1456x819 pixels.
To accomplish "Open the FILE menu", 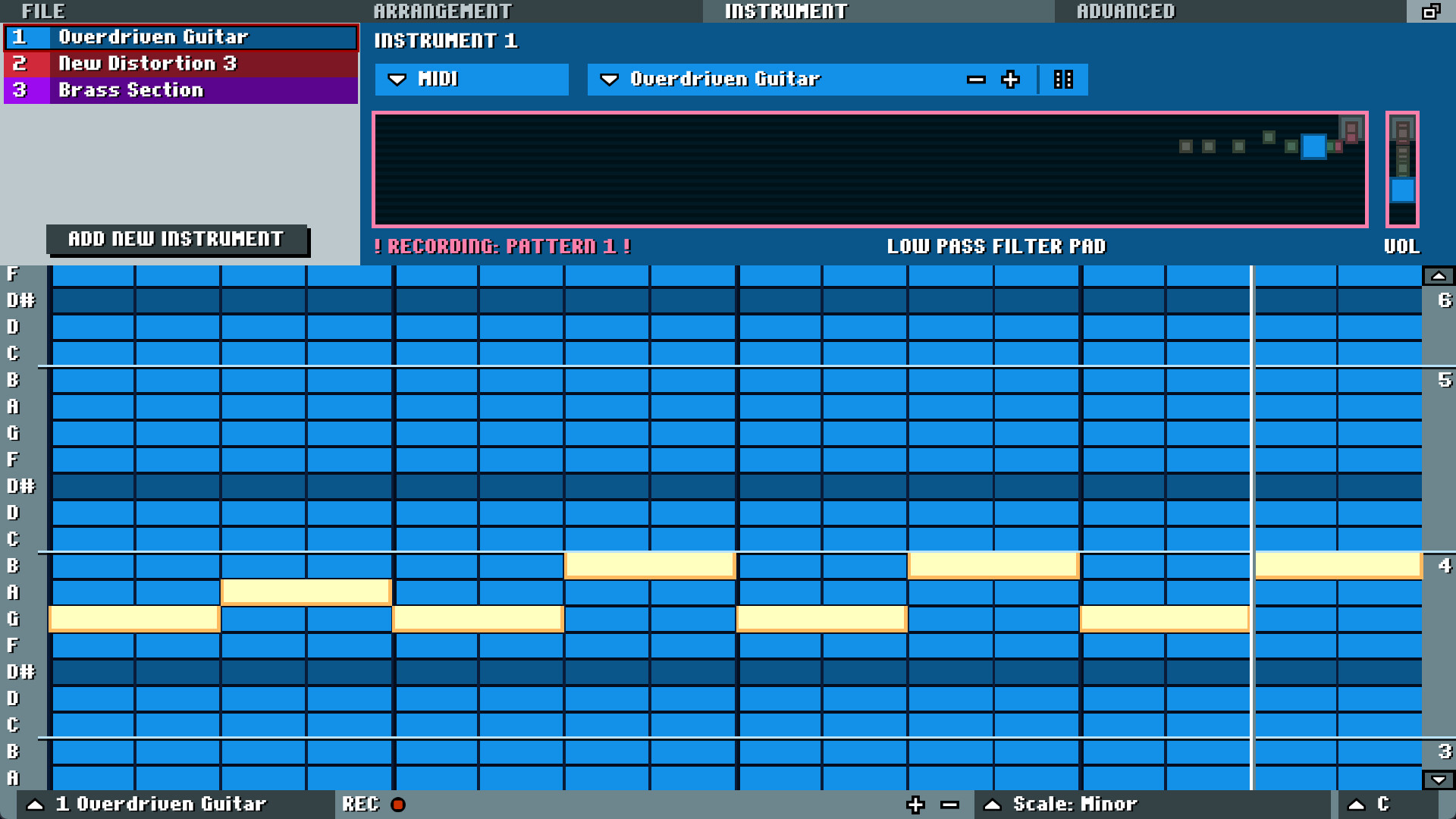I will coord(42,11).
